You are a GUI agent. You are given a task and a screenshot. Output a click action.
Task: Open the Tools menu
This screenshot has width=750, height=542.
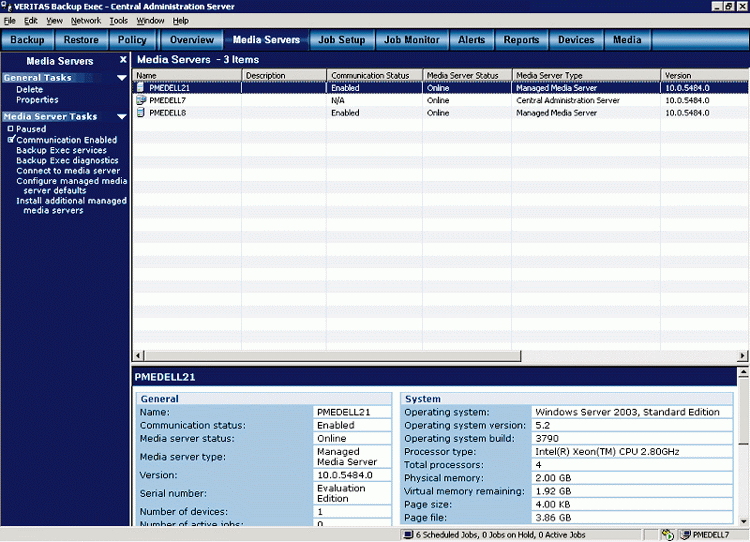(x=119, y=21)
